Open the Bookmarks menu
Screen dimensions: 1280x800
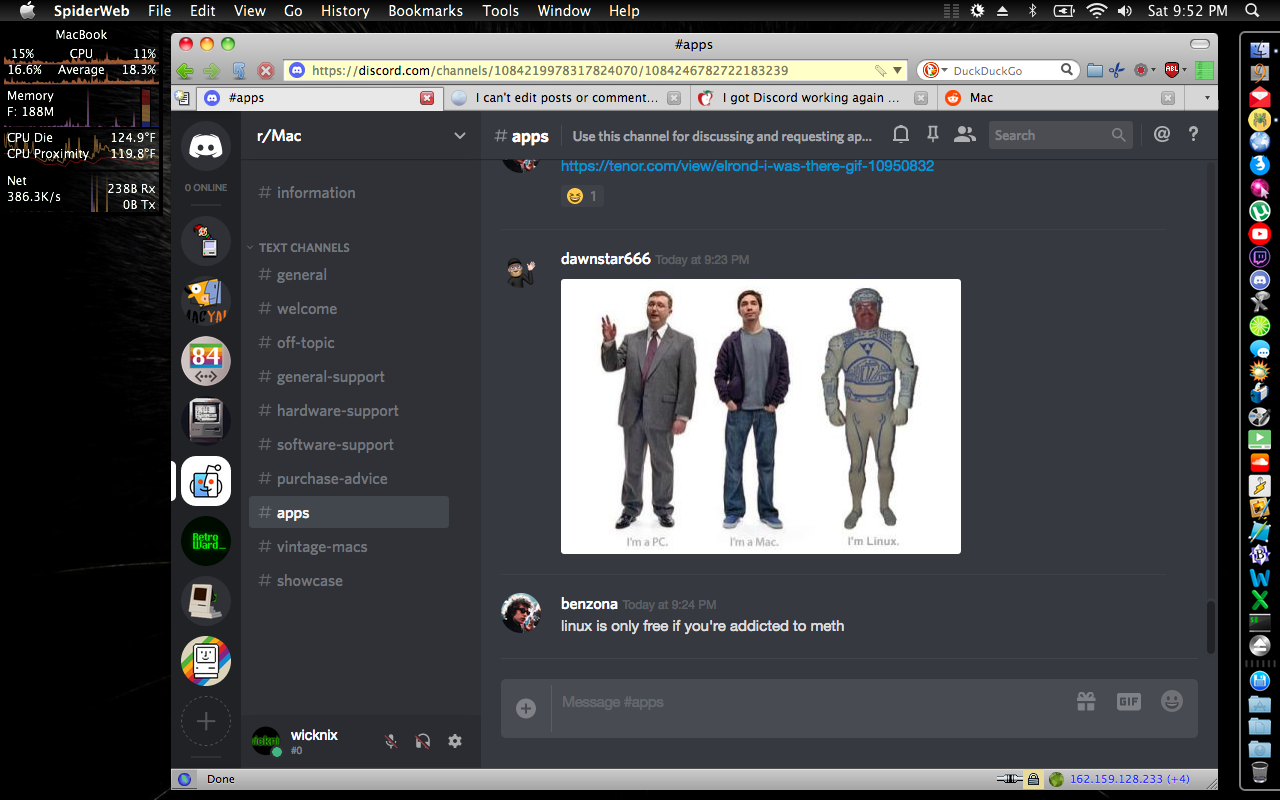(425, 11)
